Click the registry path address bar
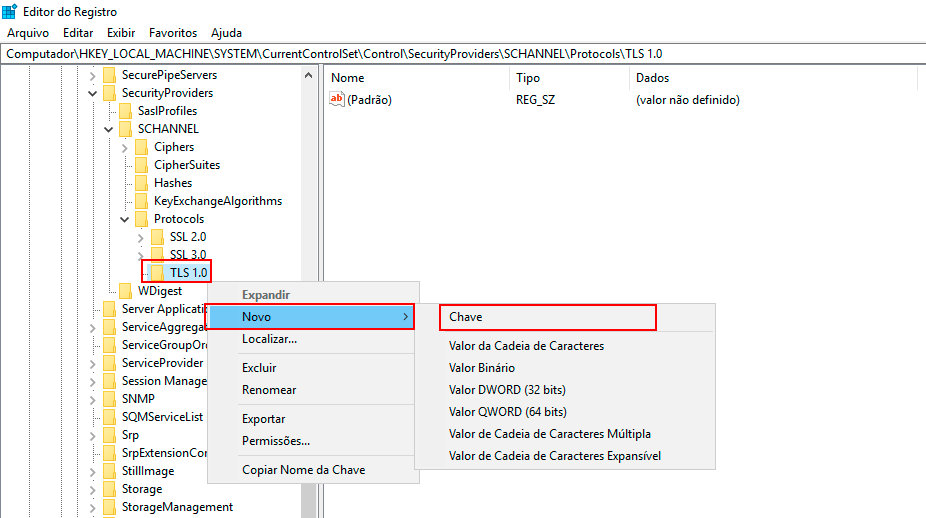The height and width of the screenshot is (518, 926). pyautogui.click(x=464, y=54)
